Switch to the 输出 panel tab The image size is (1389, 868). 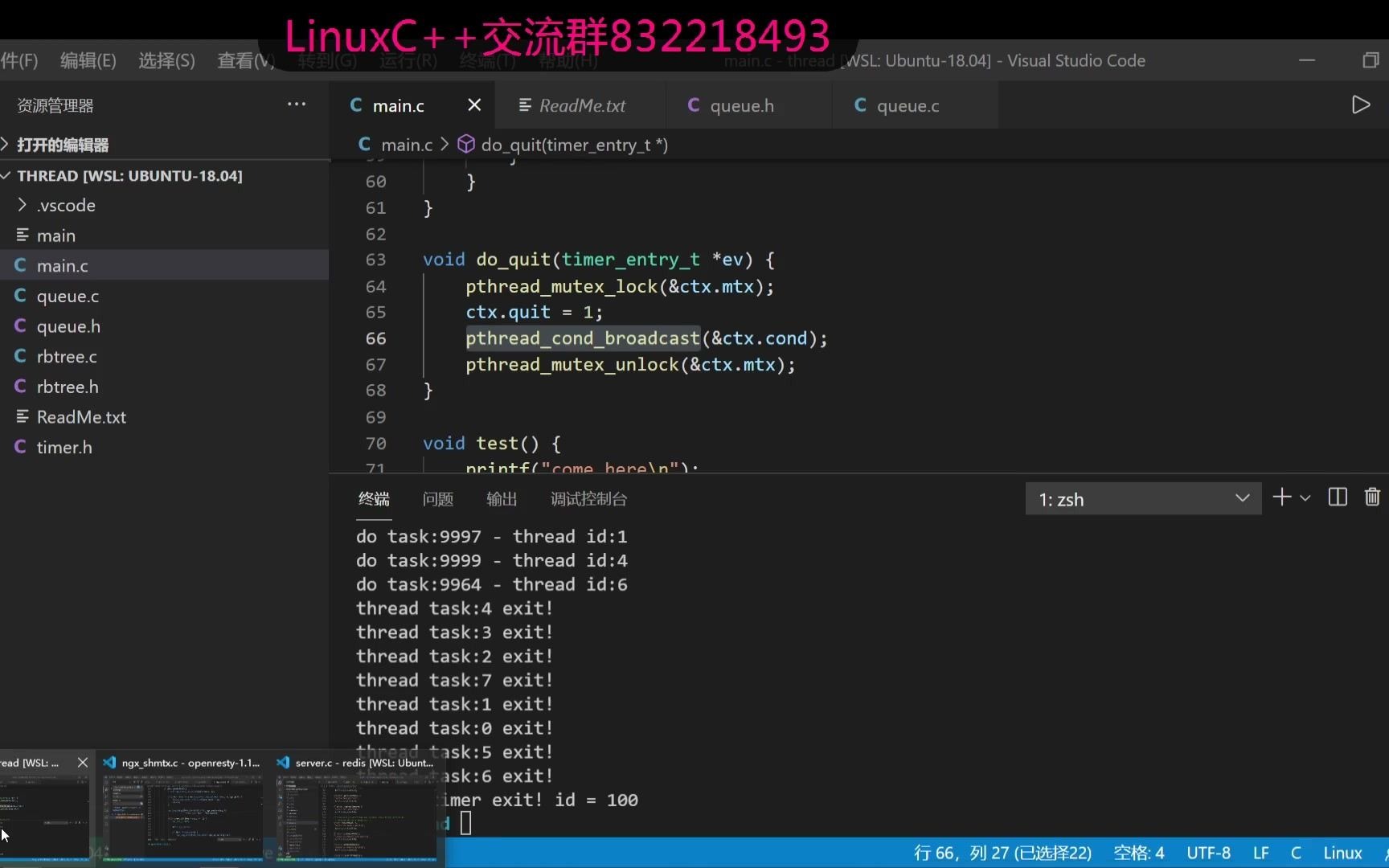coord(501,498)
